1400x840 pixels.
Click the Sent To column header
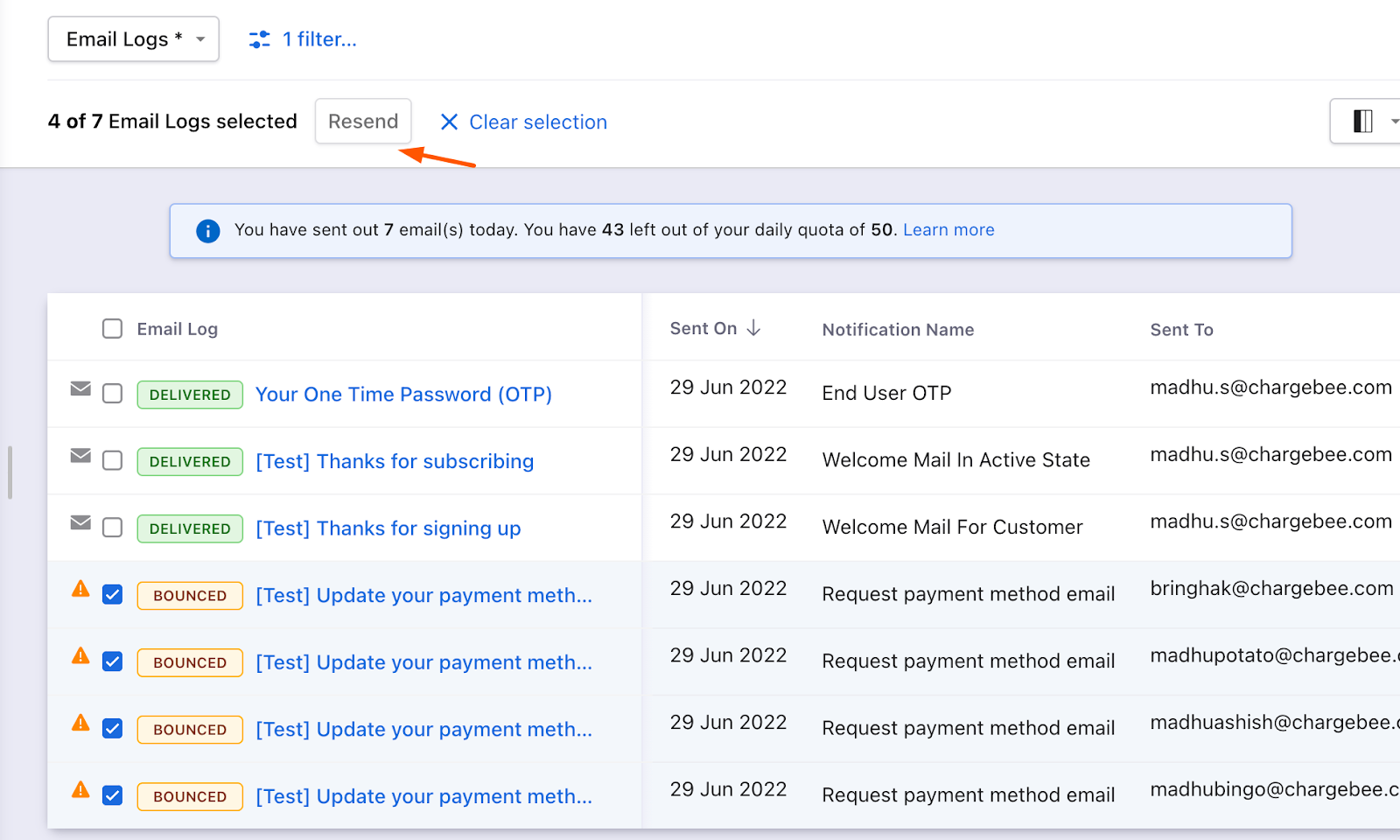(x=1181, y=330)
